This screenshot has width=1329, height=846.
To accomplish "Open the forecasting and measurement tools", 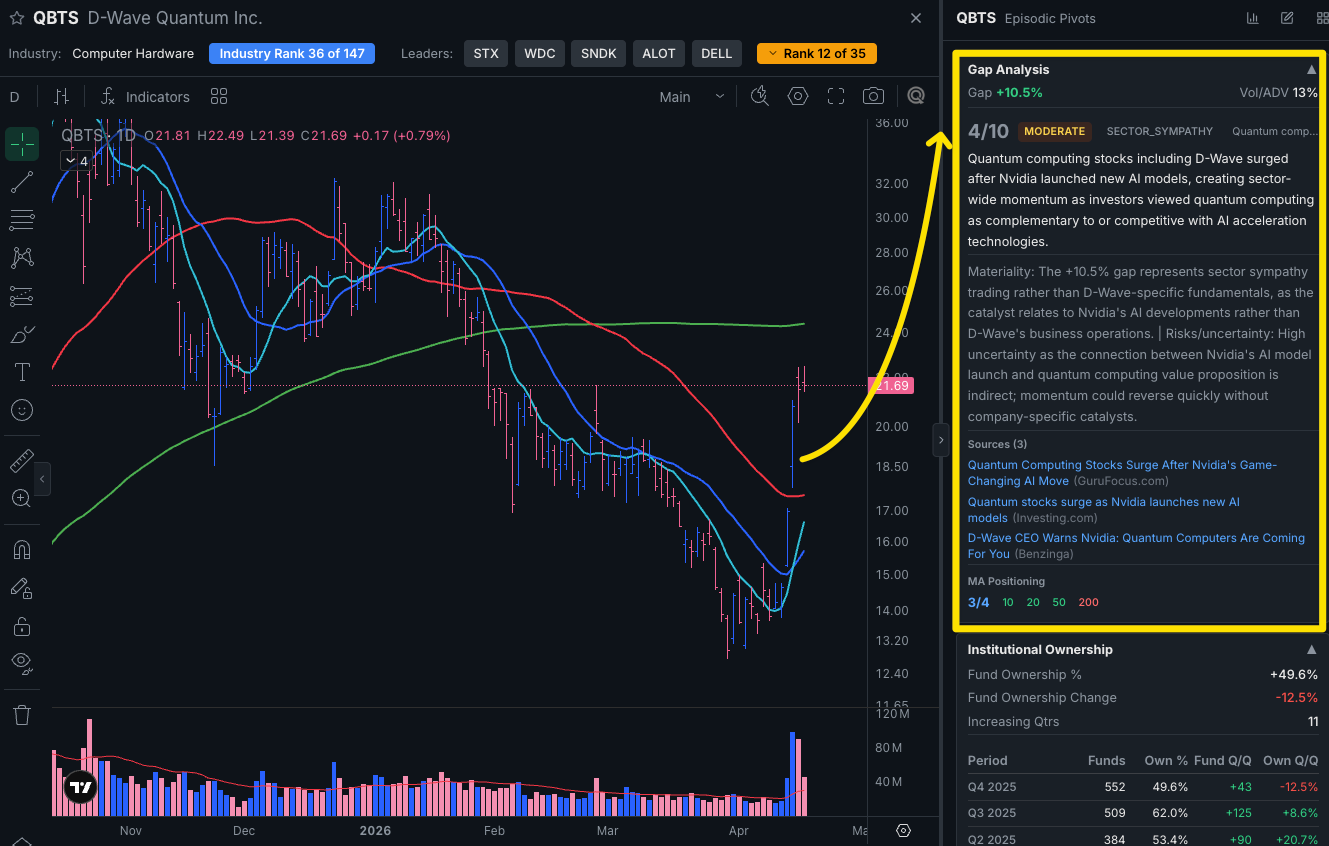I will tap(21, 296).
